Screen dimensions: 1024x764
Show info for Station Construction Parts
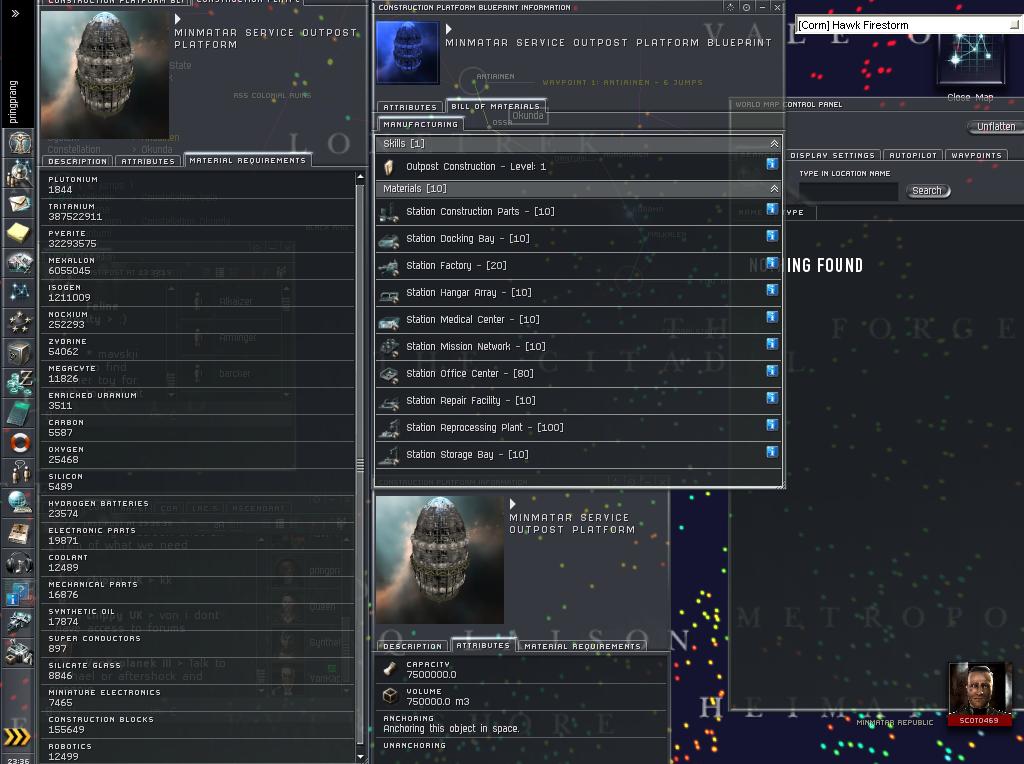(x=772, y=208)
